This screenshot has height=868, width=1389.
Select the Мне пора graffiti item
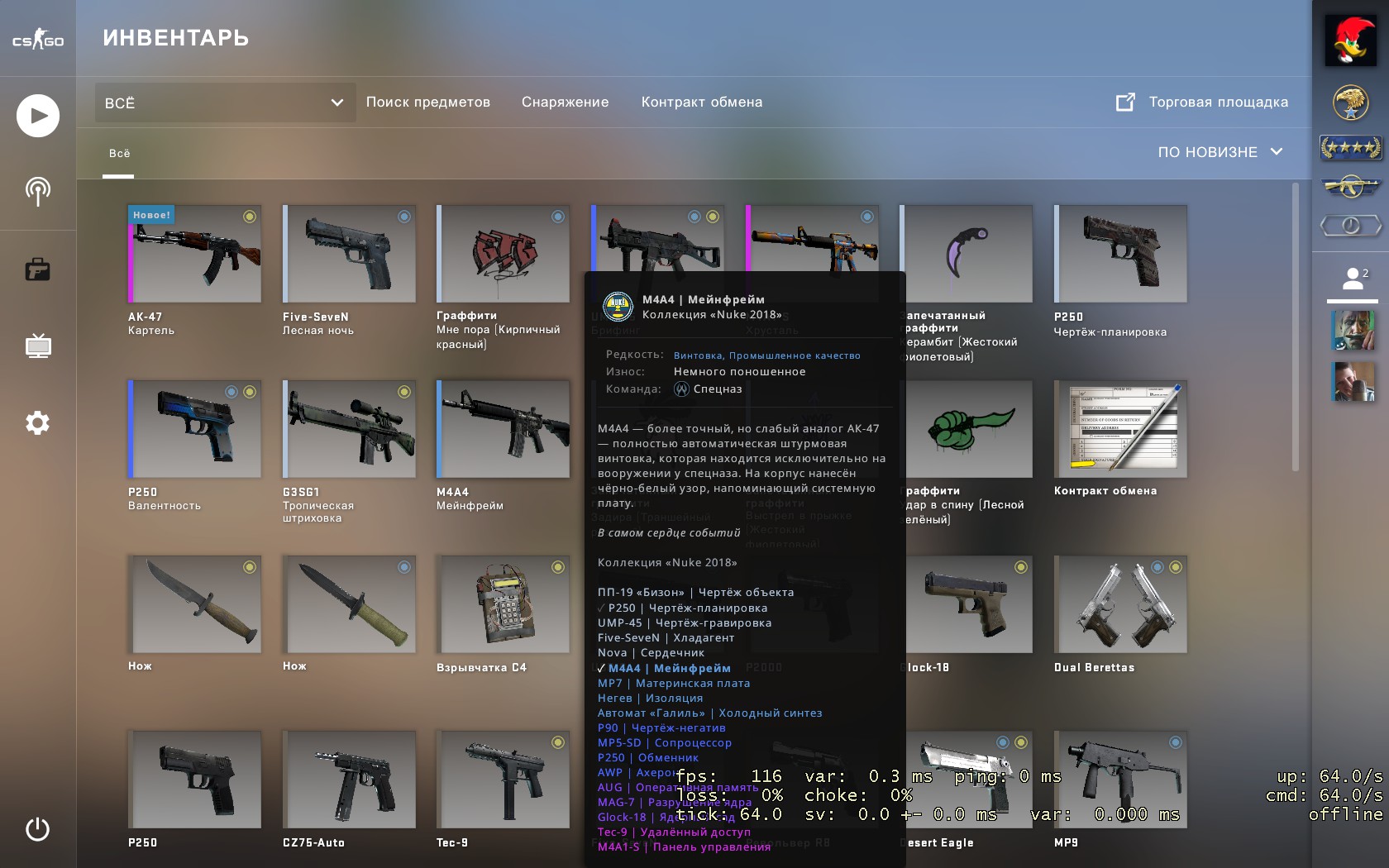(x=503, y=254)
